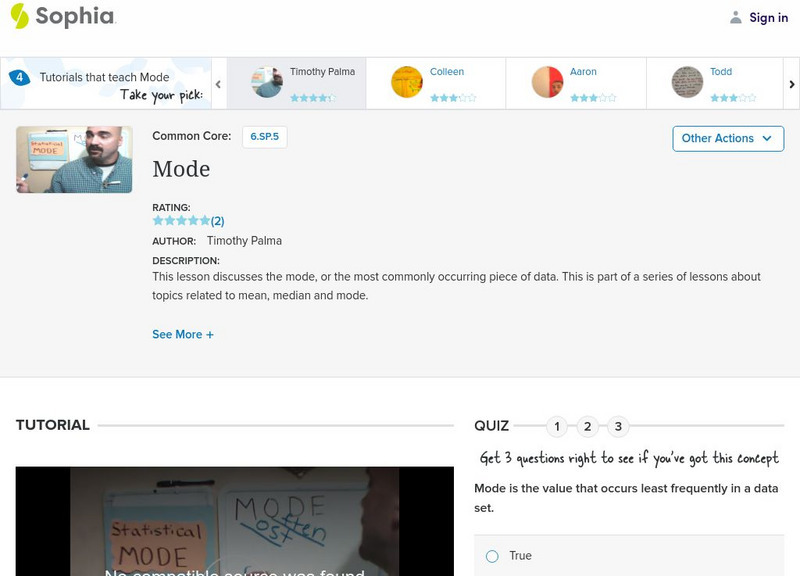Click the QUIZ section heading
Screen dimensions: 800x576
(491, 426)
